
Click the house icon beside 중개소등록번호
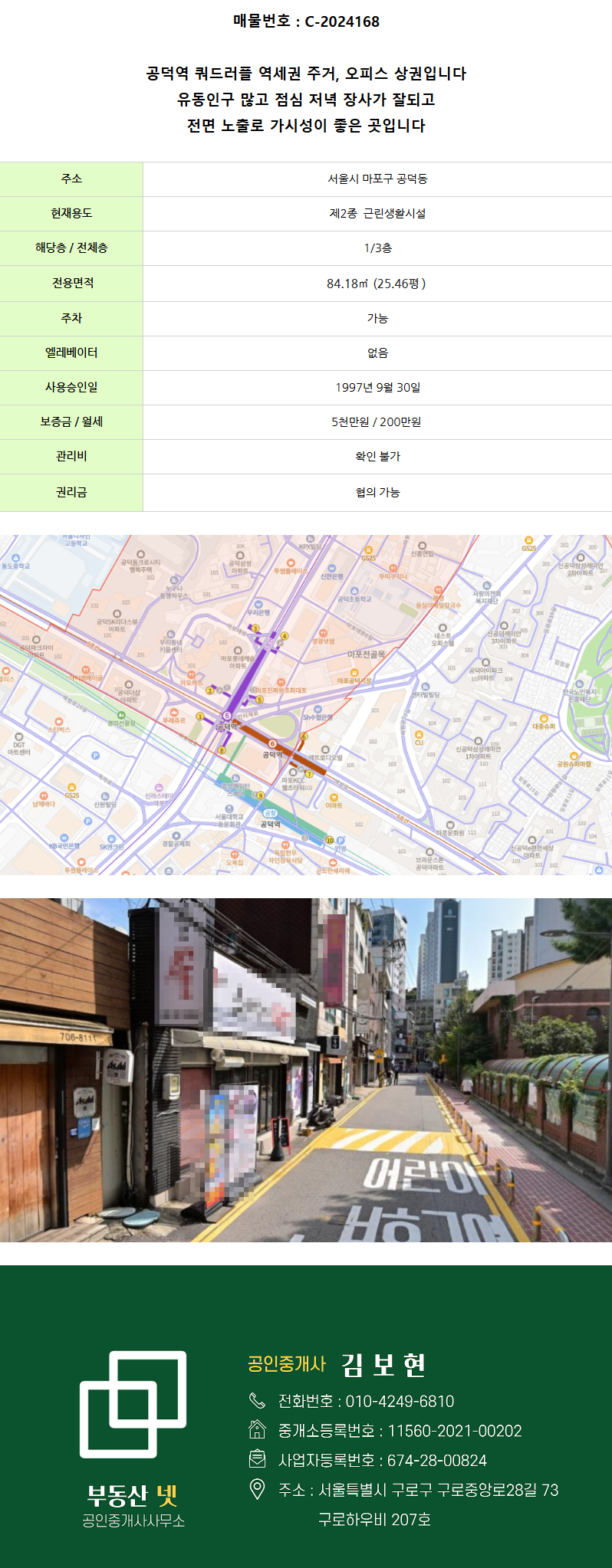pyautogui.click(x=257, y=1430)
